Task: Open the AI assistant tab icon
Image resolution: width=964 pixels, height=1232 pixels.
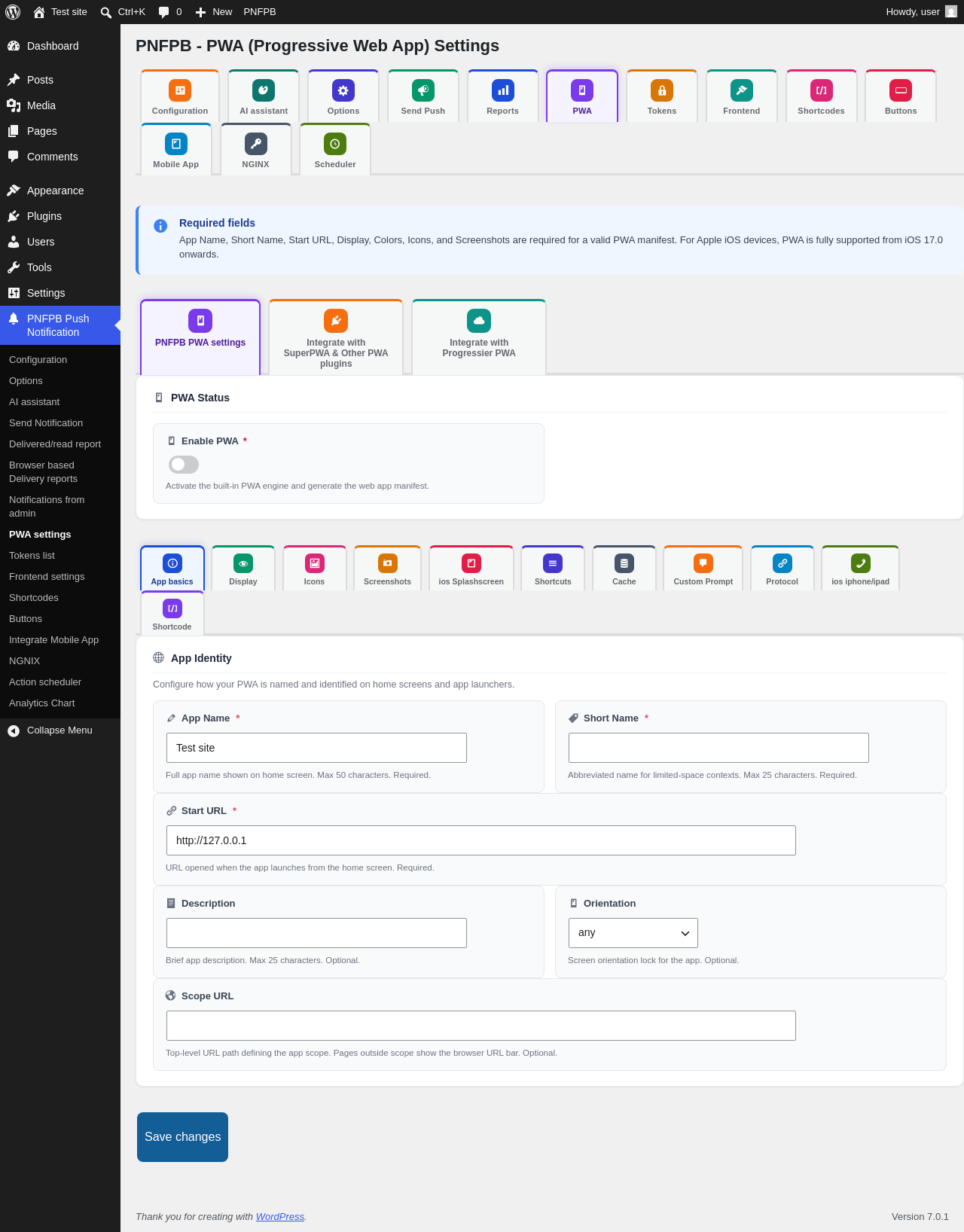Action: (264, 90)
